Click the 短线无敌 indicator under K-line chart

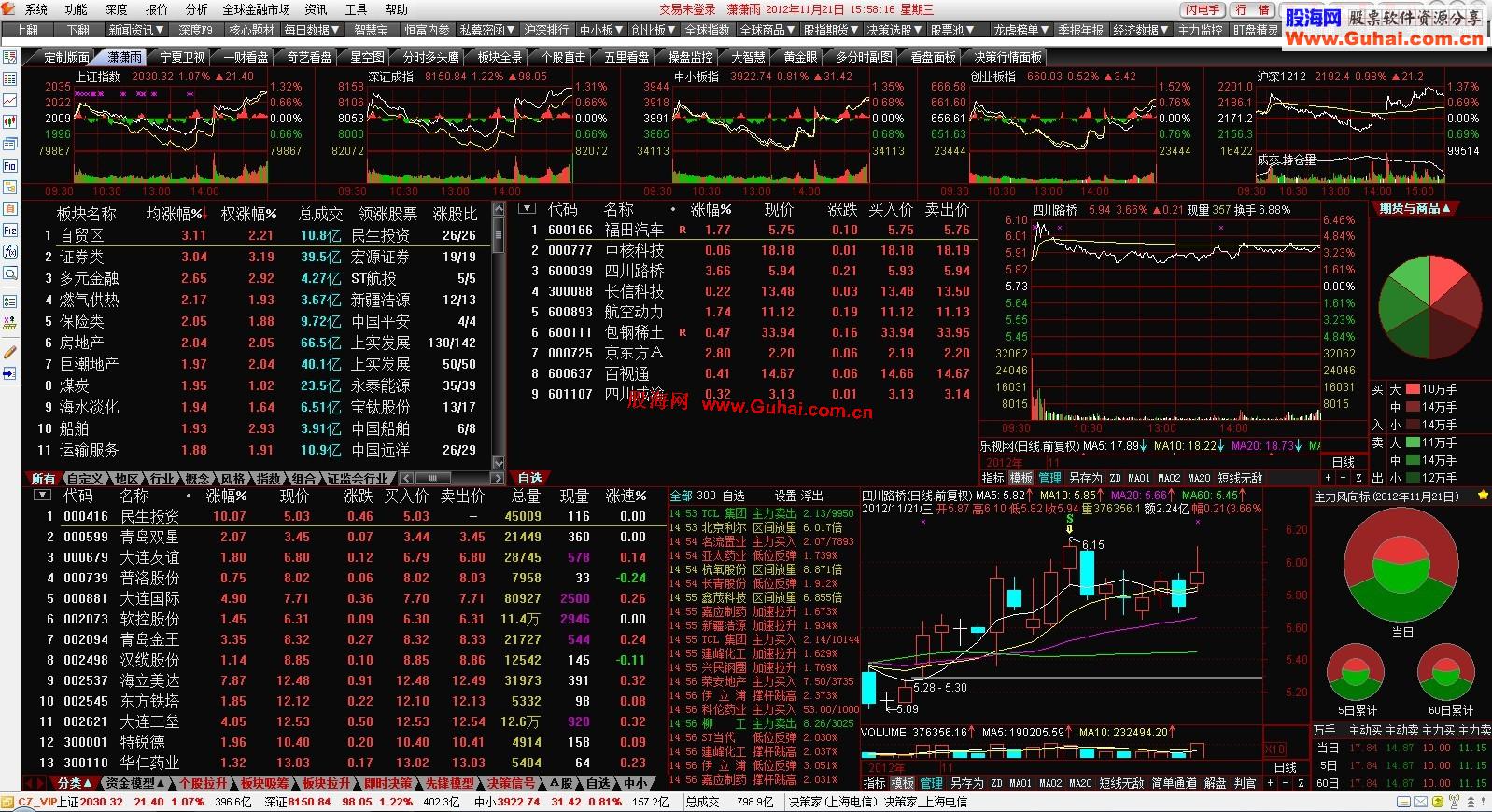pos(1122,784)
